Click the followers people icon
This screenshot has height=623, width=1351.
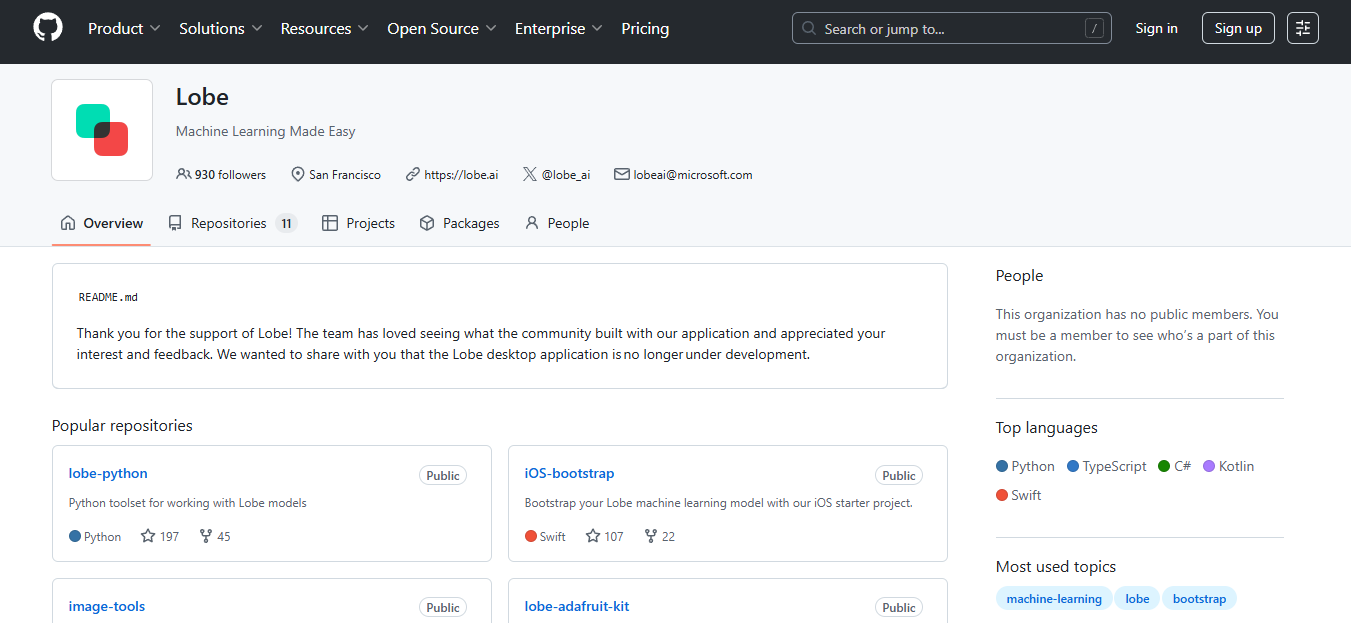point(183,174)
